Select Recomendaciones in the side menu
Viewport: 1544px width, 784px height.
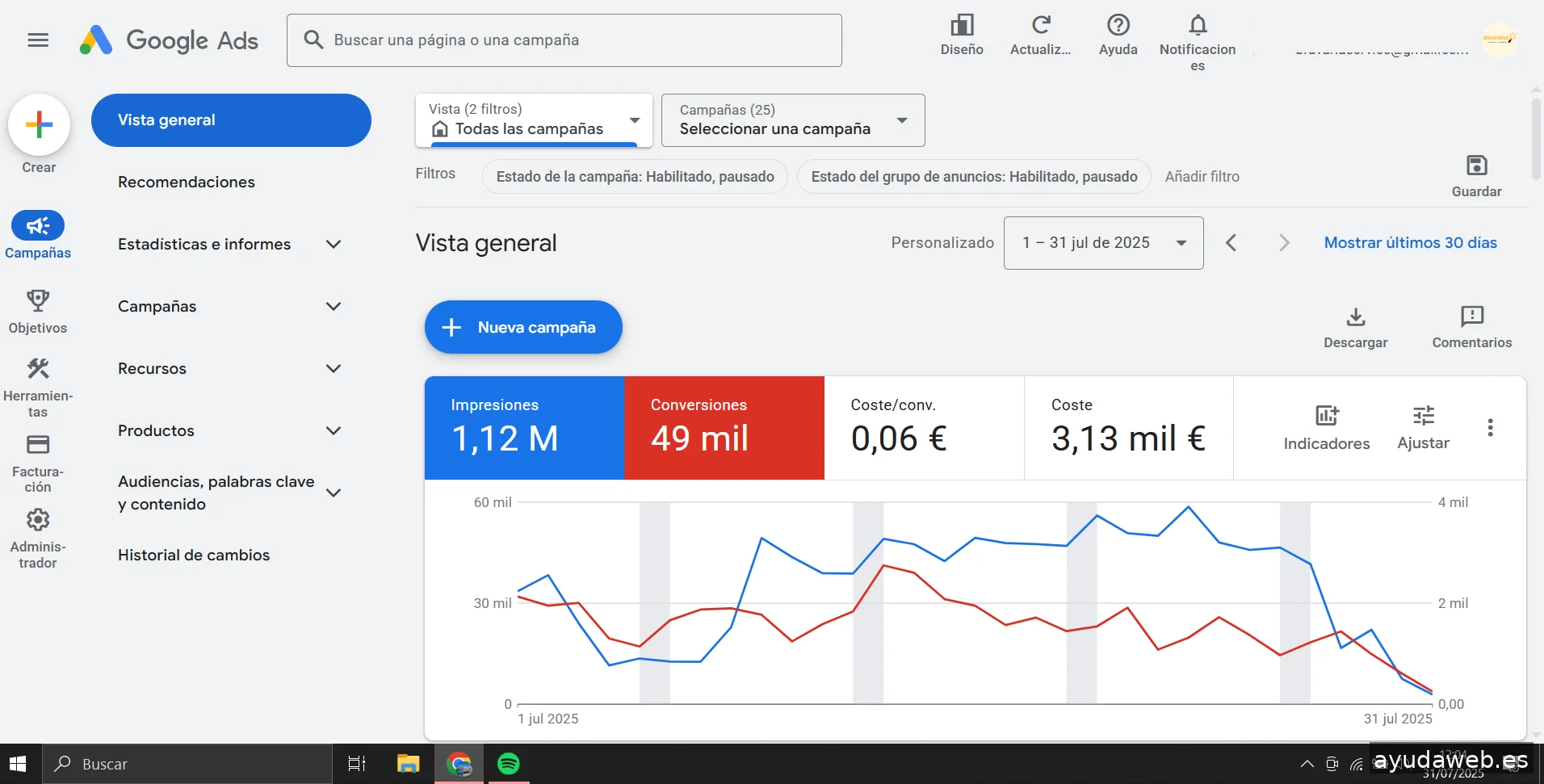[x=187, y=182]
